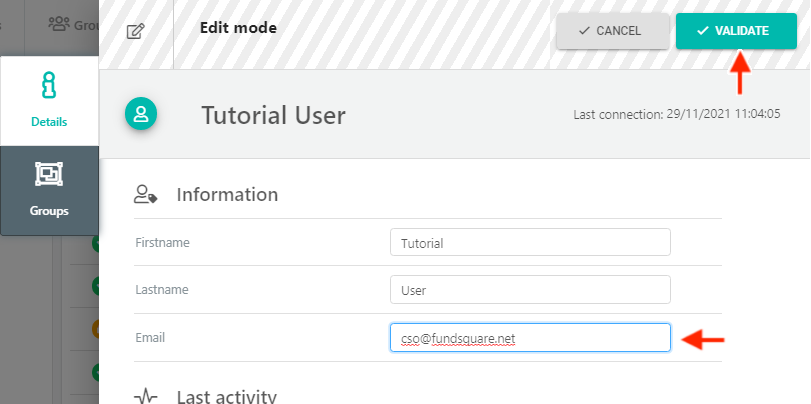Focus the Firstname field containing Tutorial
811x404 pixels.
pos(530,242)
